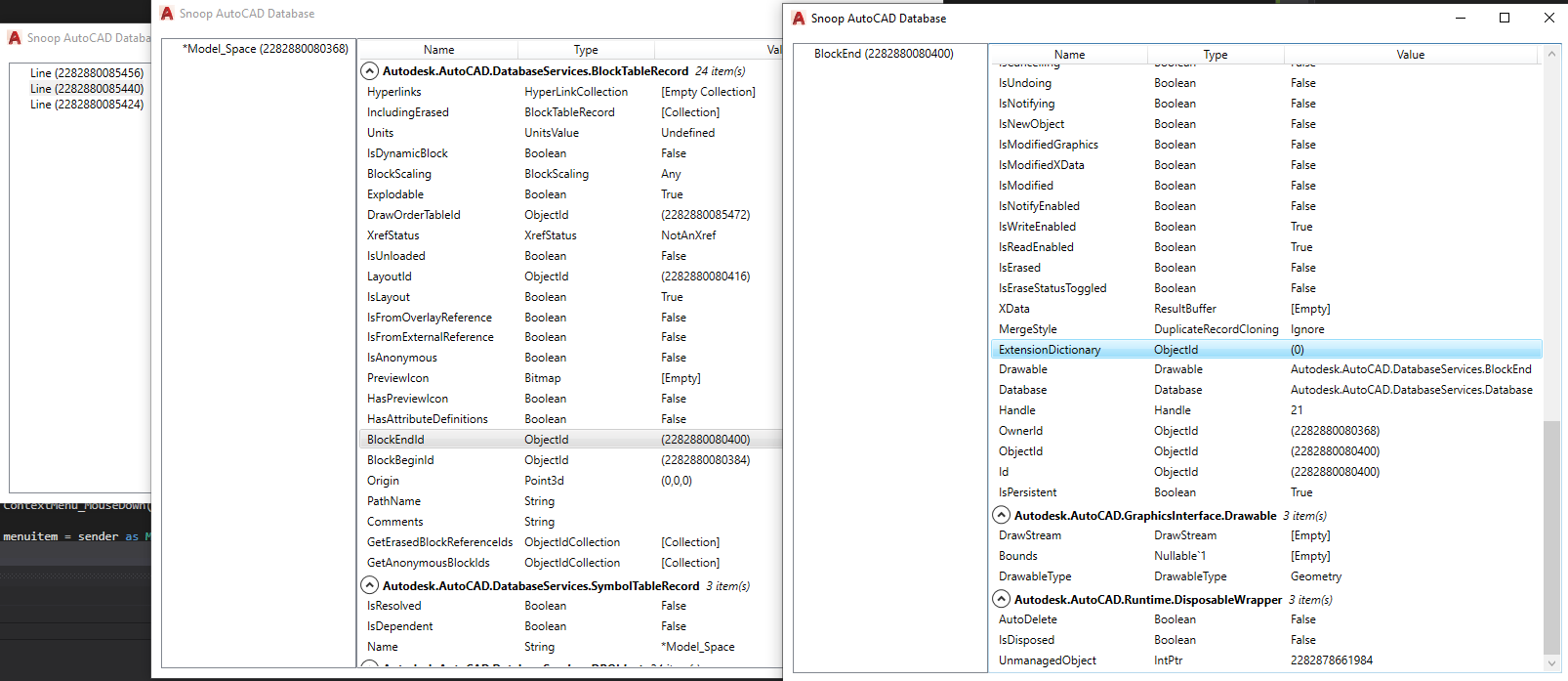This screenshot has width=1568, height=681.
Task: Select the Units property row
Action: [x=571, y=133]
